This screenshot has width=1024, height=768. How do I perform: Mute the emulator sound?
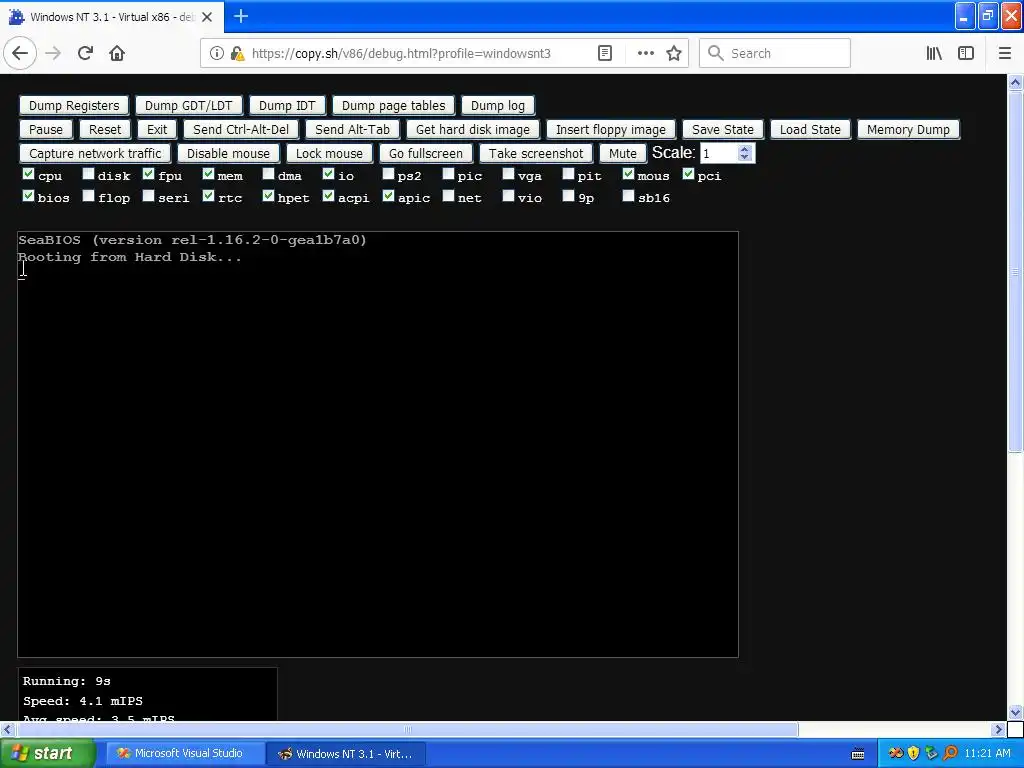(x=622, y=153)
